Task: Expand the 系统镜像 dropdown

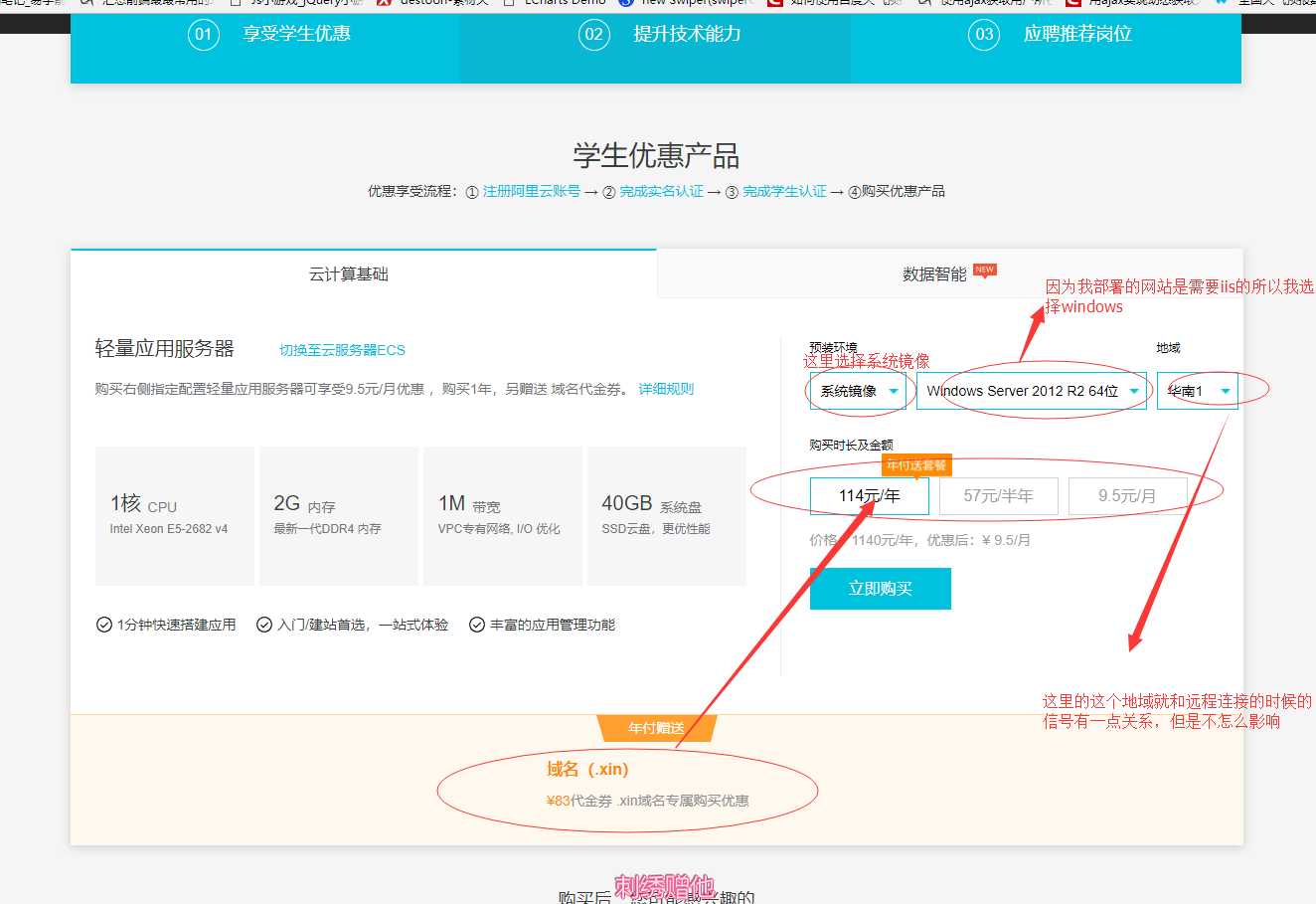Action: click(x=859, y=391)
